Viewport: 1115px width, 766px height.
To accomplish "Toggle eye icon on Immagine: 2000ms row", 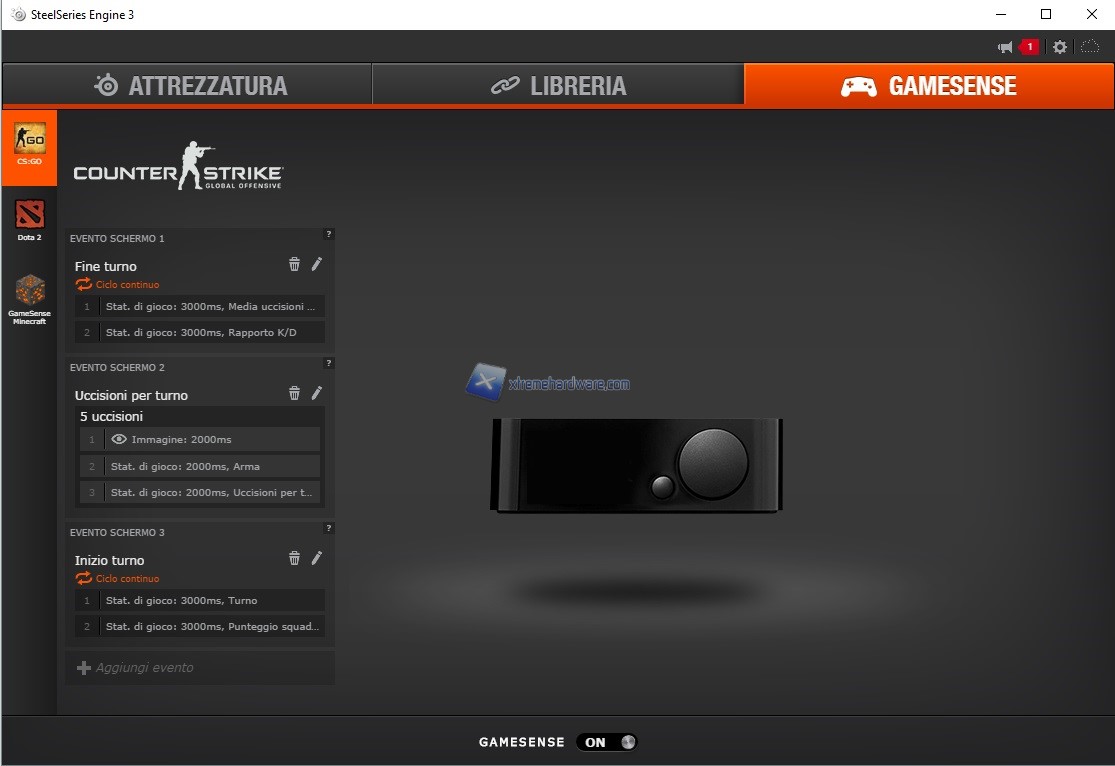I will (x=119, y=439).
